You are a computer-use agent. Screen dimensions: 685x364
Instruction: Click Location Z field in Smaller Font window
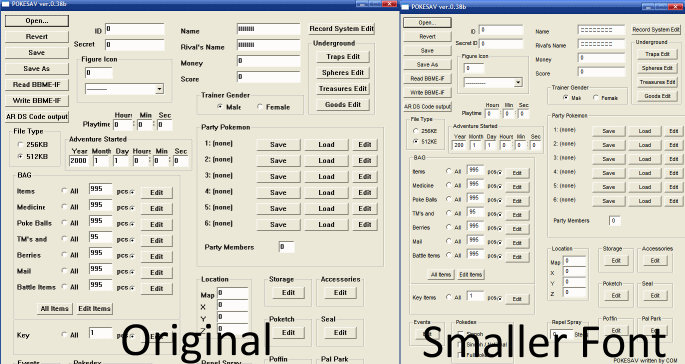tap(574, 293)
